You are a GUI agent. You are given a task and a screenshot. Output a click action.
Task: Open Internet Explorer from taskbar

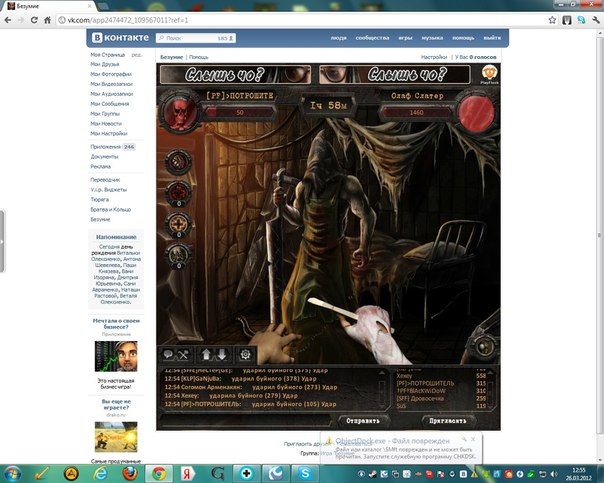click(101, 473)
